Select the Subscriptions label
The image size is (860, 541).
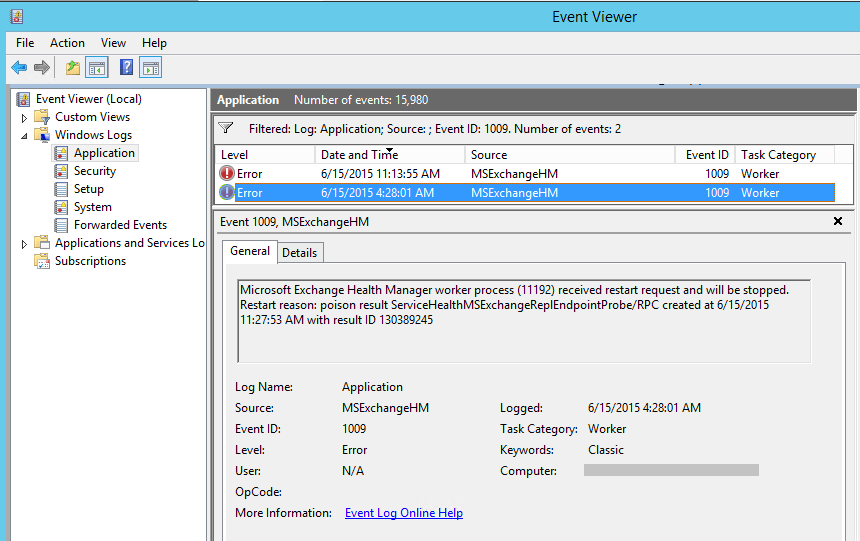90,261
